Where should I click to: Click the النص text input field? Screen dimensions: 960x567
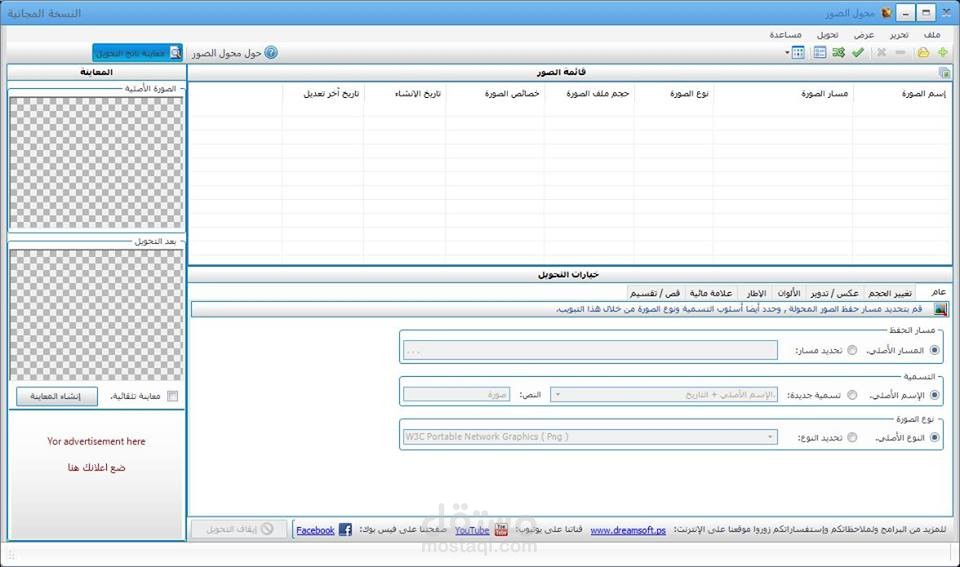click(456, 395)
